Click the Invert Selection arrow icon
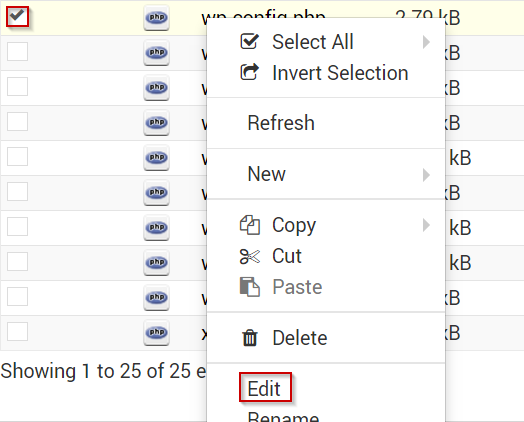 249,72
